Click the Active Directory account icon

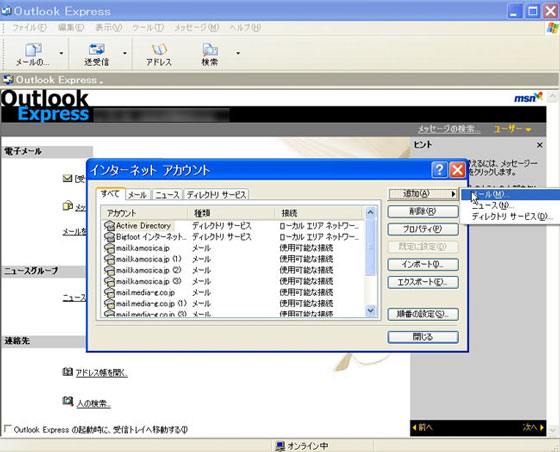[109, 226]
